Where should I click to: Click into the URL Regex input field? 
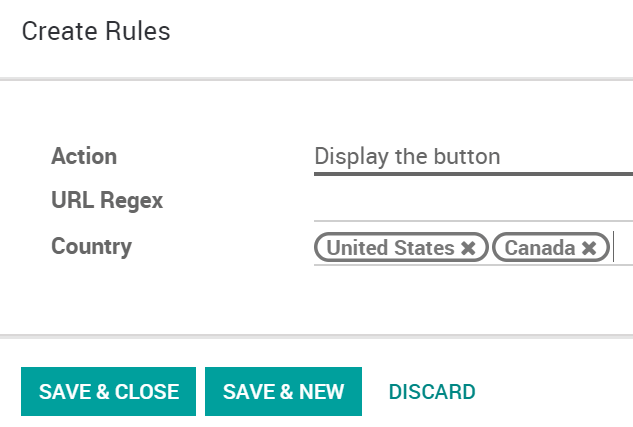coord(472,203)
